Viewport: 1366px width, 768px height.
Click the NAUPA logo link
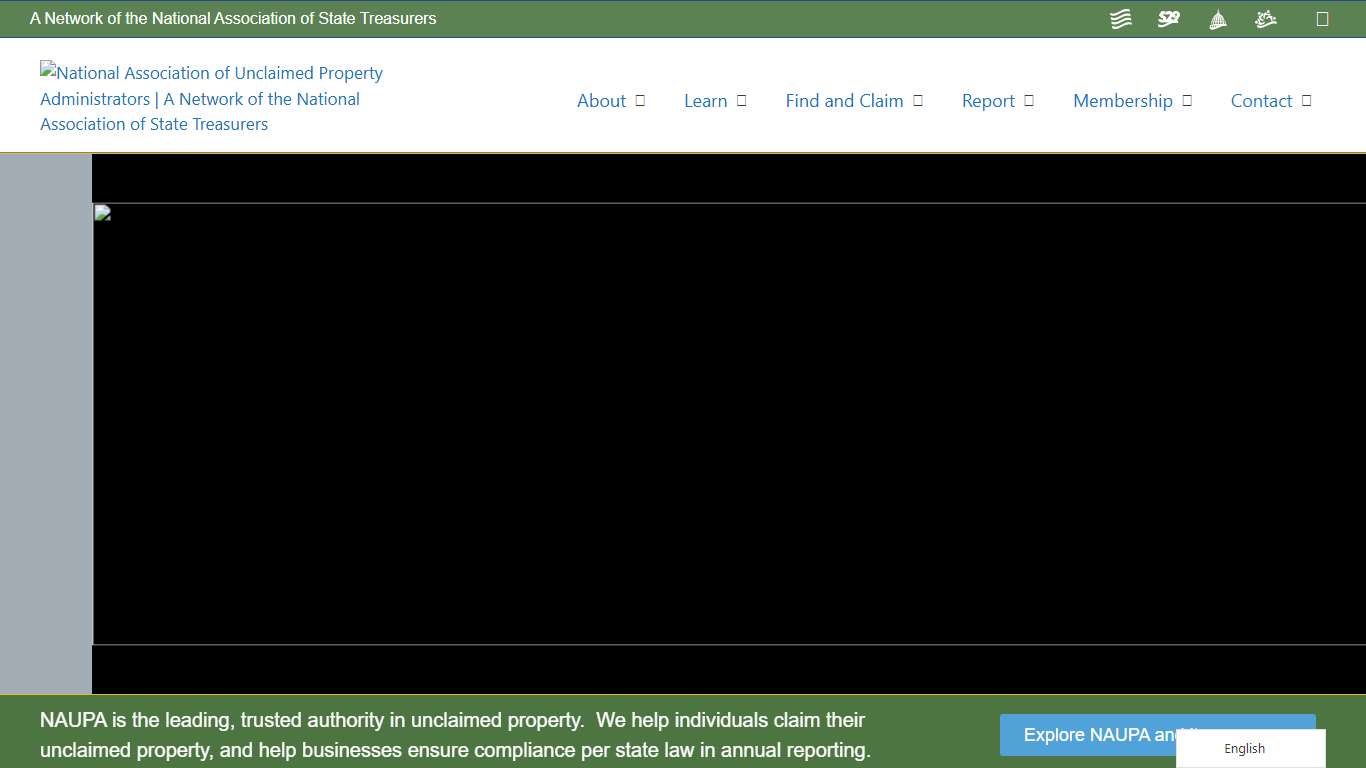click(210, 97)
